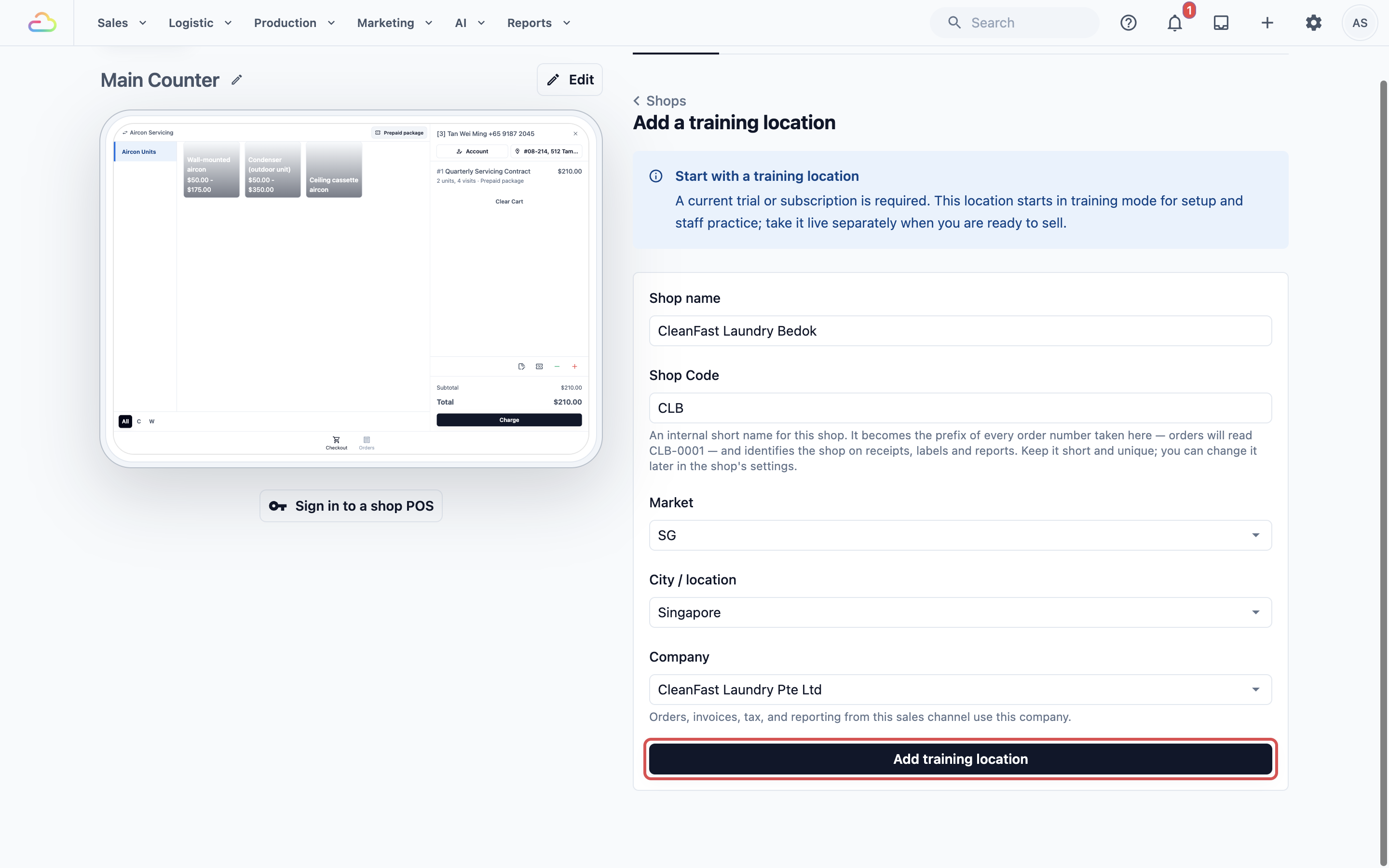
Task: Focus the Search field
Action: (1014, 23)
